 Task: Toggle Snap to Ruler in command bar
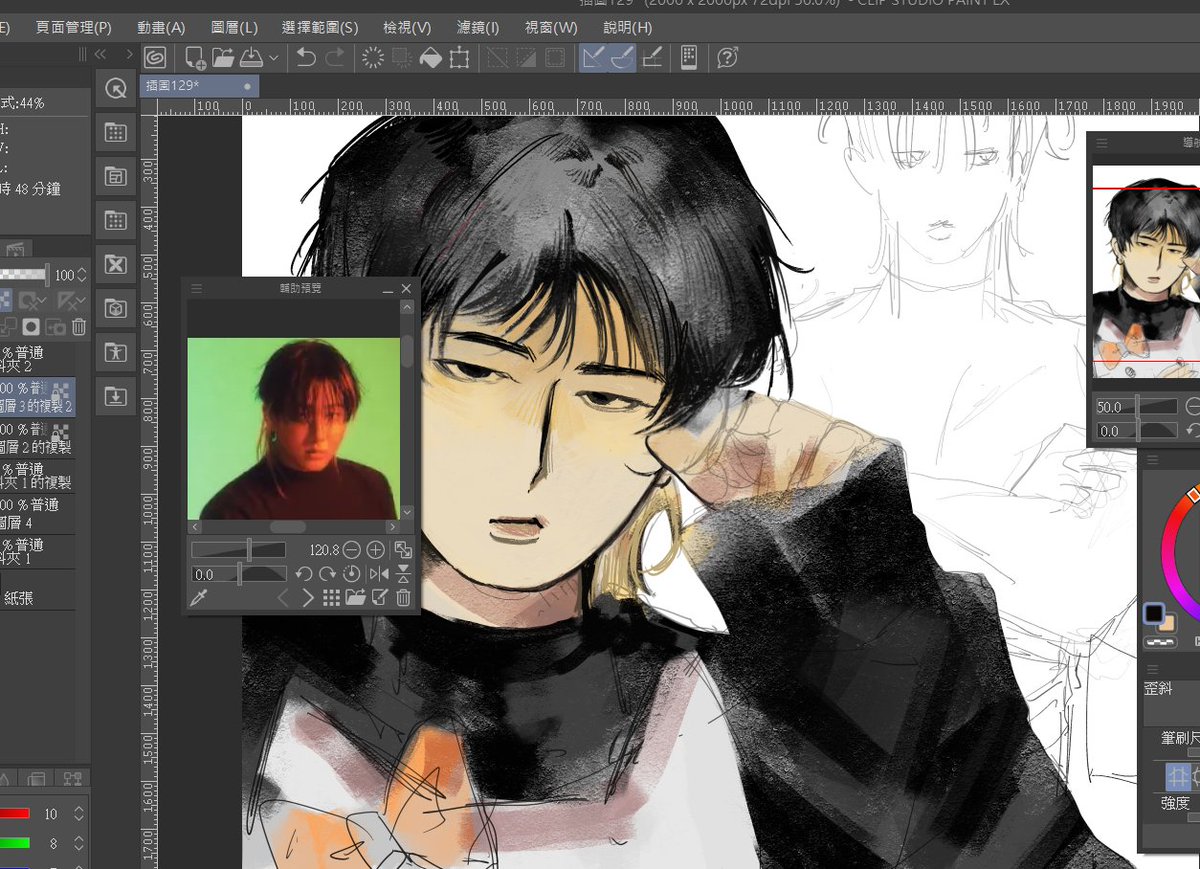click(594, 58)
